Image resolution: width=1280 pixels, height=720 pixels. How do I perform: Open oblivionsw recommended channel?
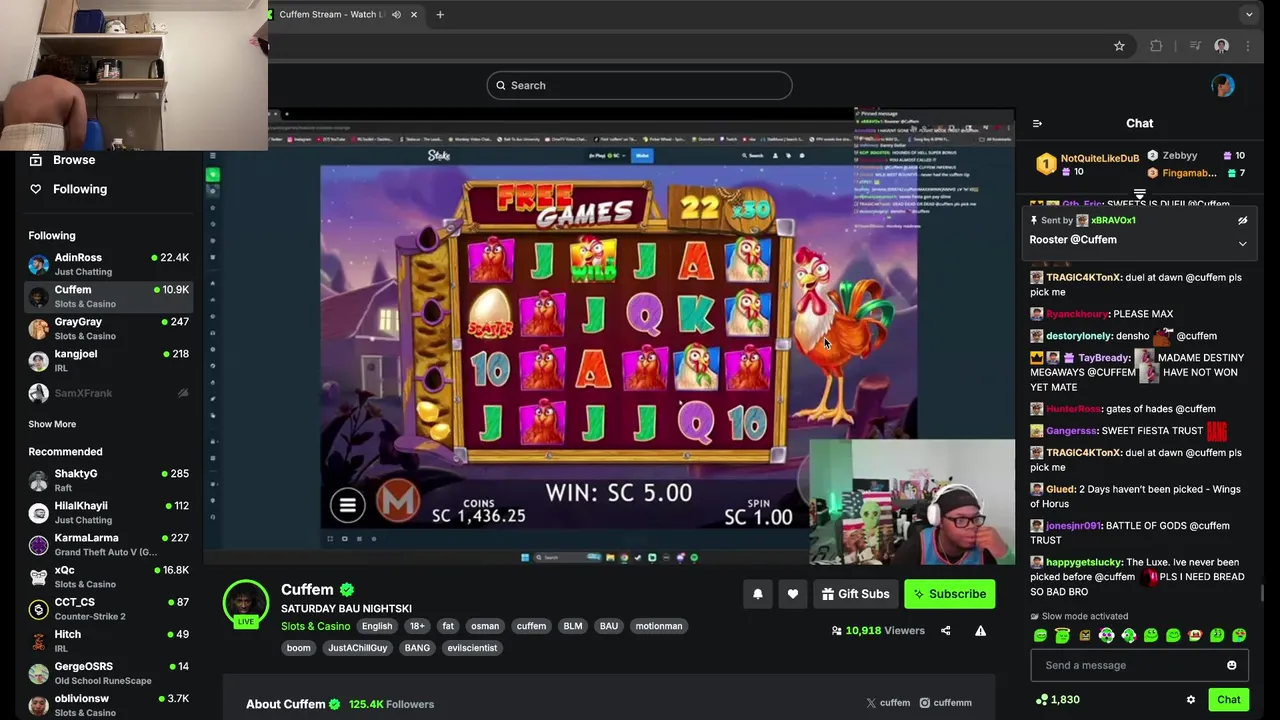pos(108,704)
